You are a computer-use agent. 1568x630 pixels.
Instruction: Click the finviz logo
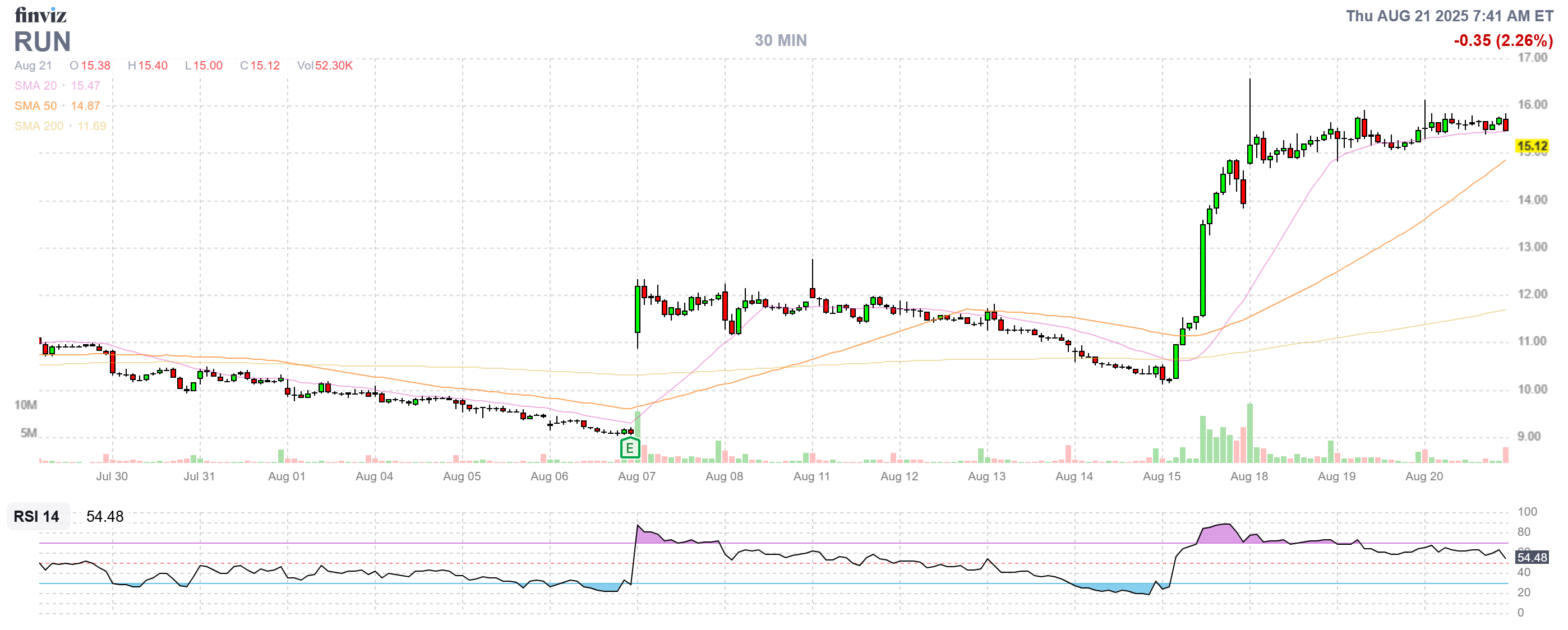coord(40,15)
